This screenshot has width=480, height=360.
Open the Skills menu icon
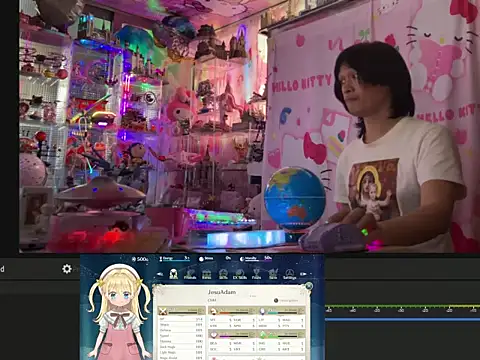pos(223,274)
